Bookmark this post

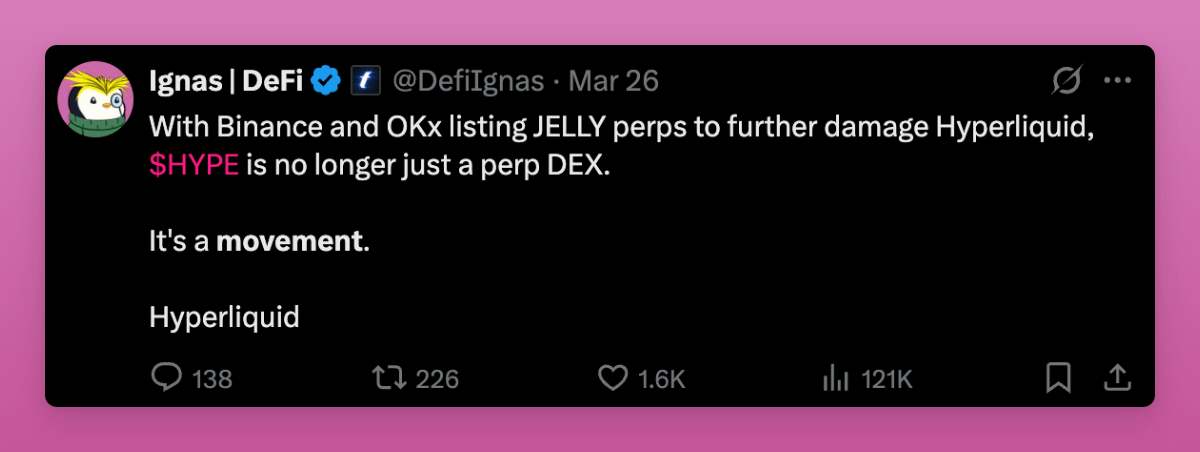tap(1058, 378)
